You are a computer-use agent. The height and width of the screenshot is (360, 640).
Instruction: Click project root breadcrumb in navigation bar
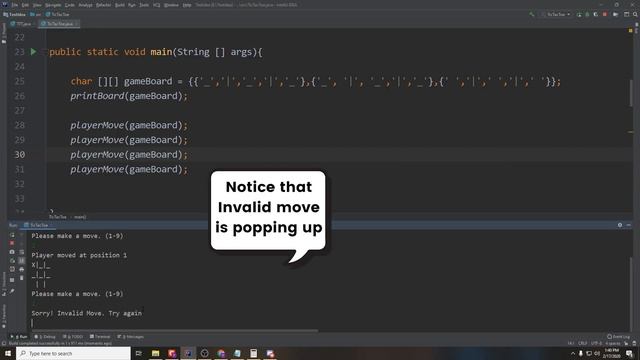point(15,14)
